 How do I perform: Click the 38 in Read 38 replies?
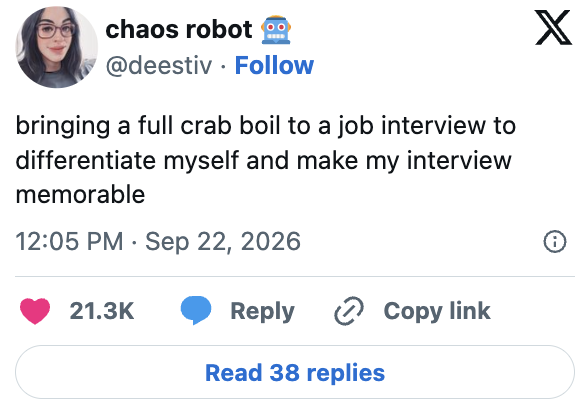pyautogui.click(x=284, y=373)
